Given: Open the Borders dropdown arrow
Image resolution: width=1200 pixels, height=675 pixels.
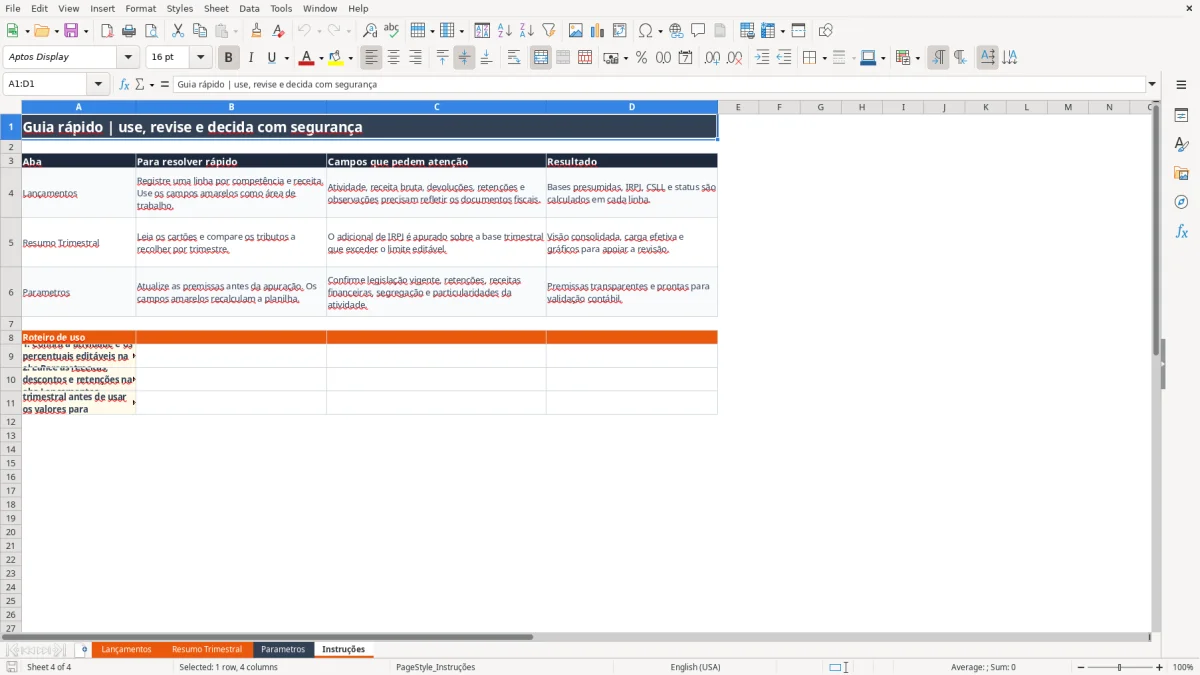Looking at the screenshot, I should coord(823,58).
